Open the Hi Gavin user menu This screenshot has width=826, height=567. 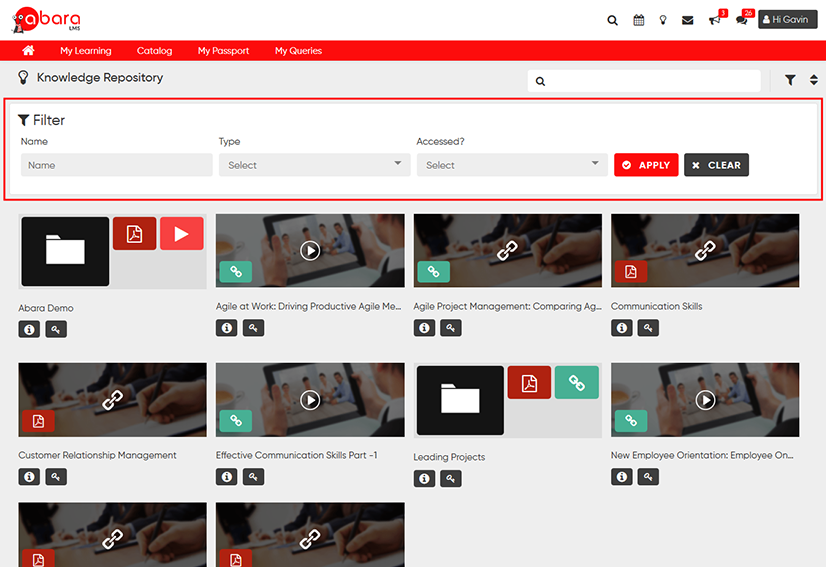(x=788, y=19)
